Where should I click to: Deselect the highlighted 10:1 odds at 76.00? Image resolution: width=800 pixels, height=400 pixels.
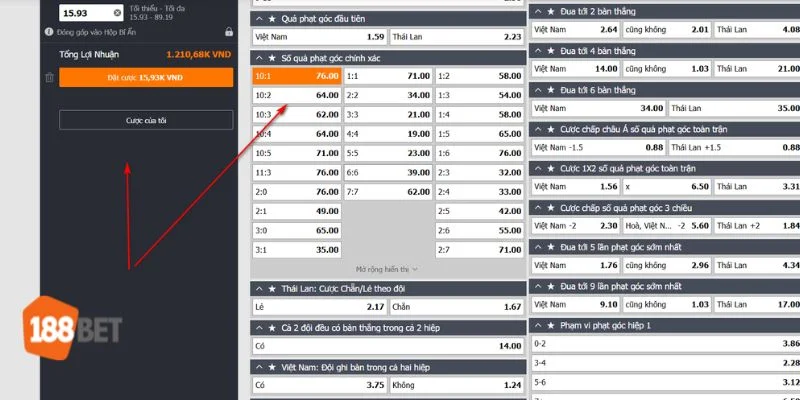pyautogui.click(x=297, y=76)
